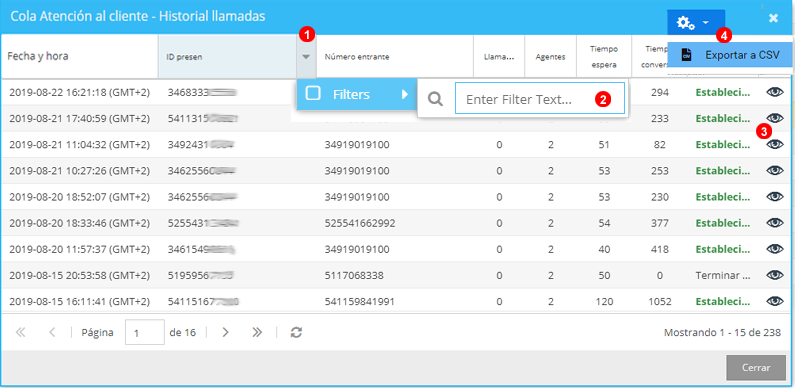This screenshot has height=388, width=795.
Task: Sort by ID presen column header
Action: pos(227,57)
